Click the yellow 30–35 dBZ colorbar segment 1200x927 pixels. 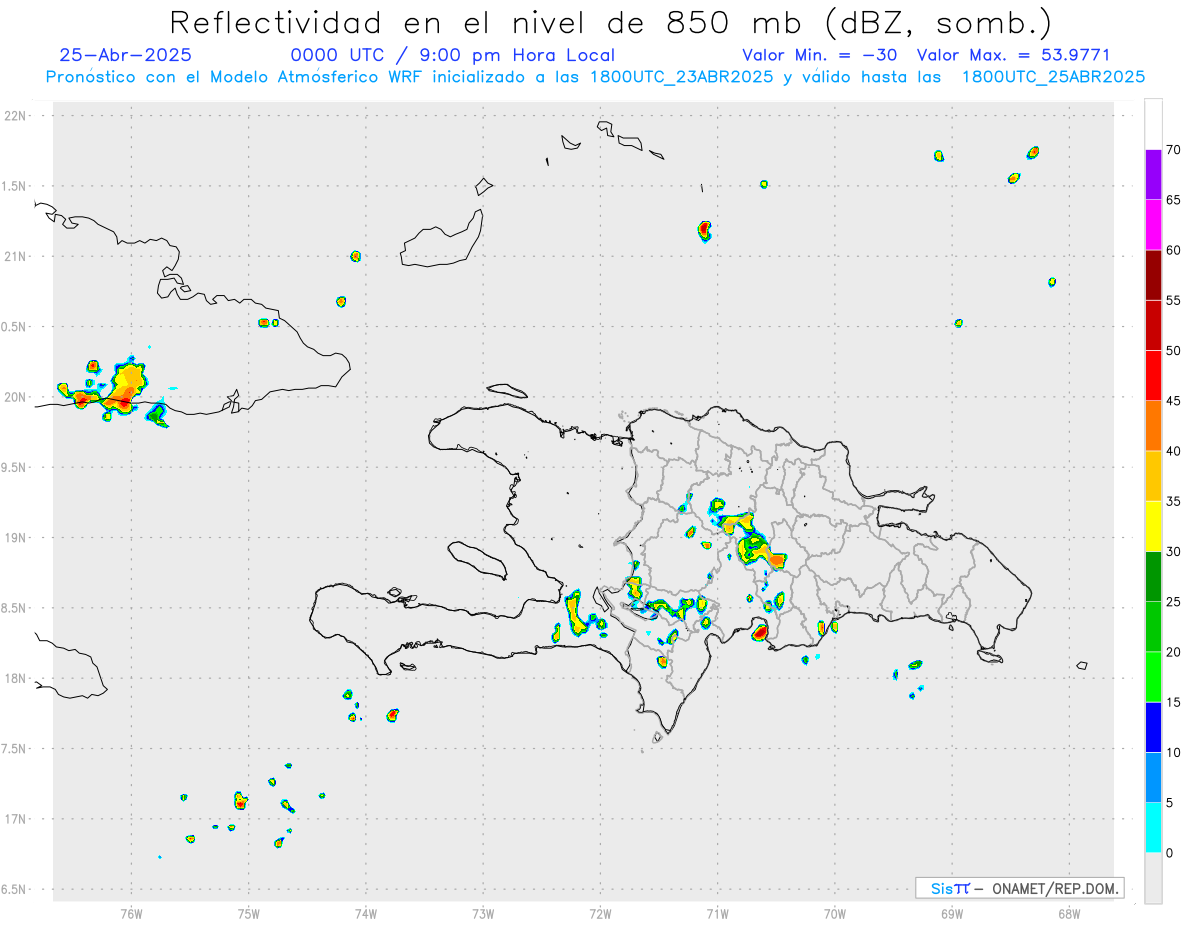1153,526
